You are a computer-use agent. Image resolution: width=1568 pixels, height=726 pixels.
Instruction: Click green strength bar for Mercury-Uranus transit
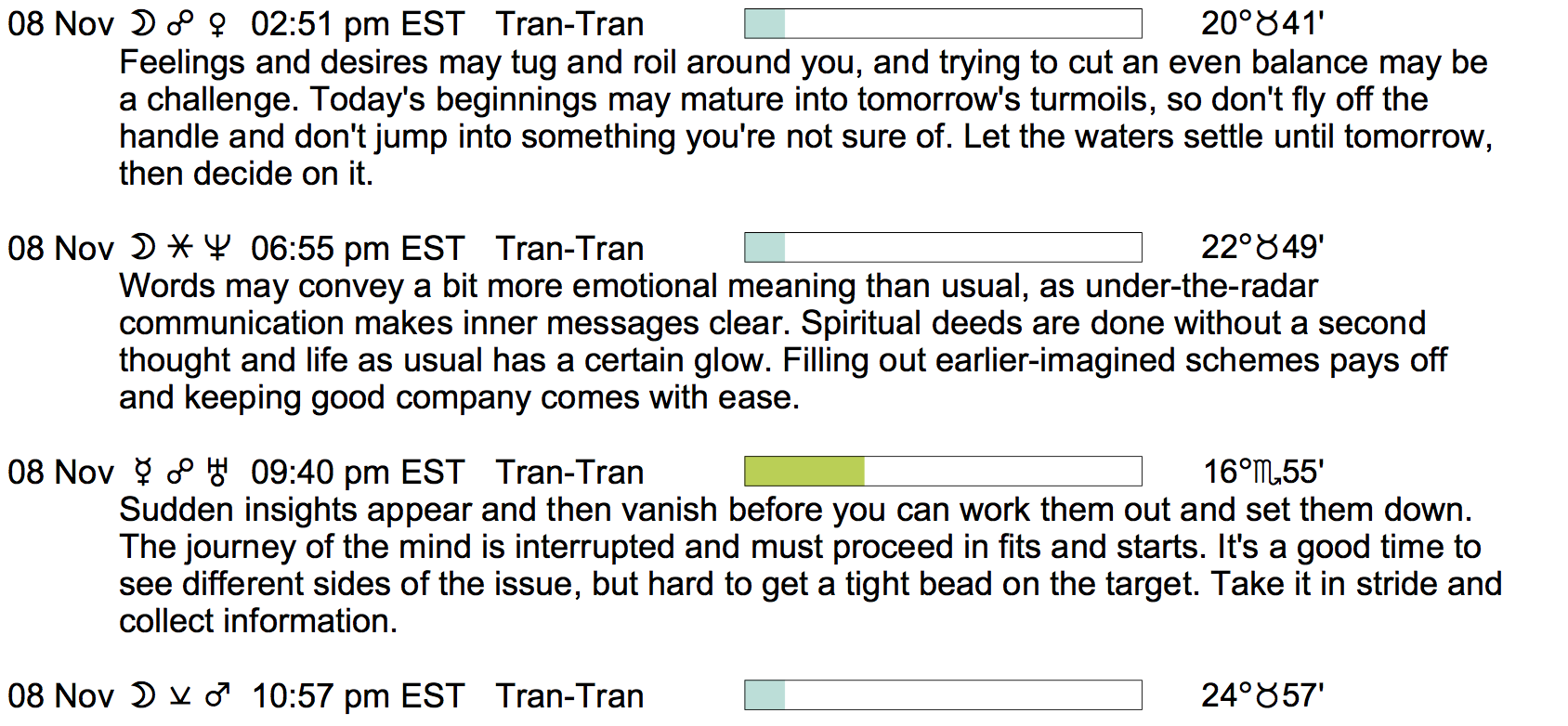click(804, 472)
